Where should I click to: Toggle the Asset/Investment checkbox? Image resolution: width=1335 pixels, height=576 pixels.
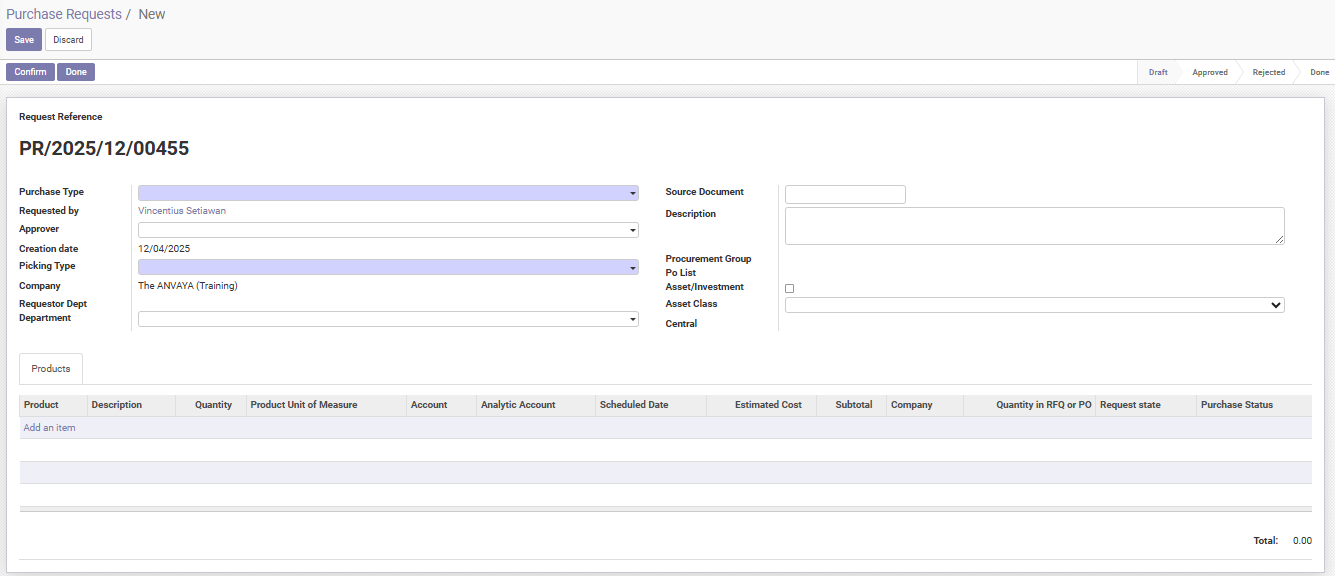pos(789,288)
